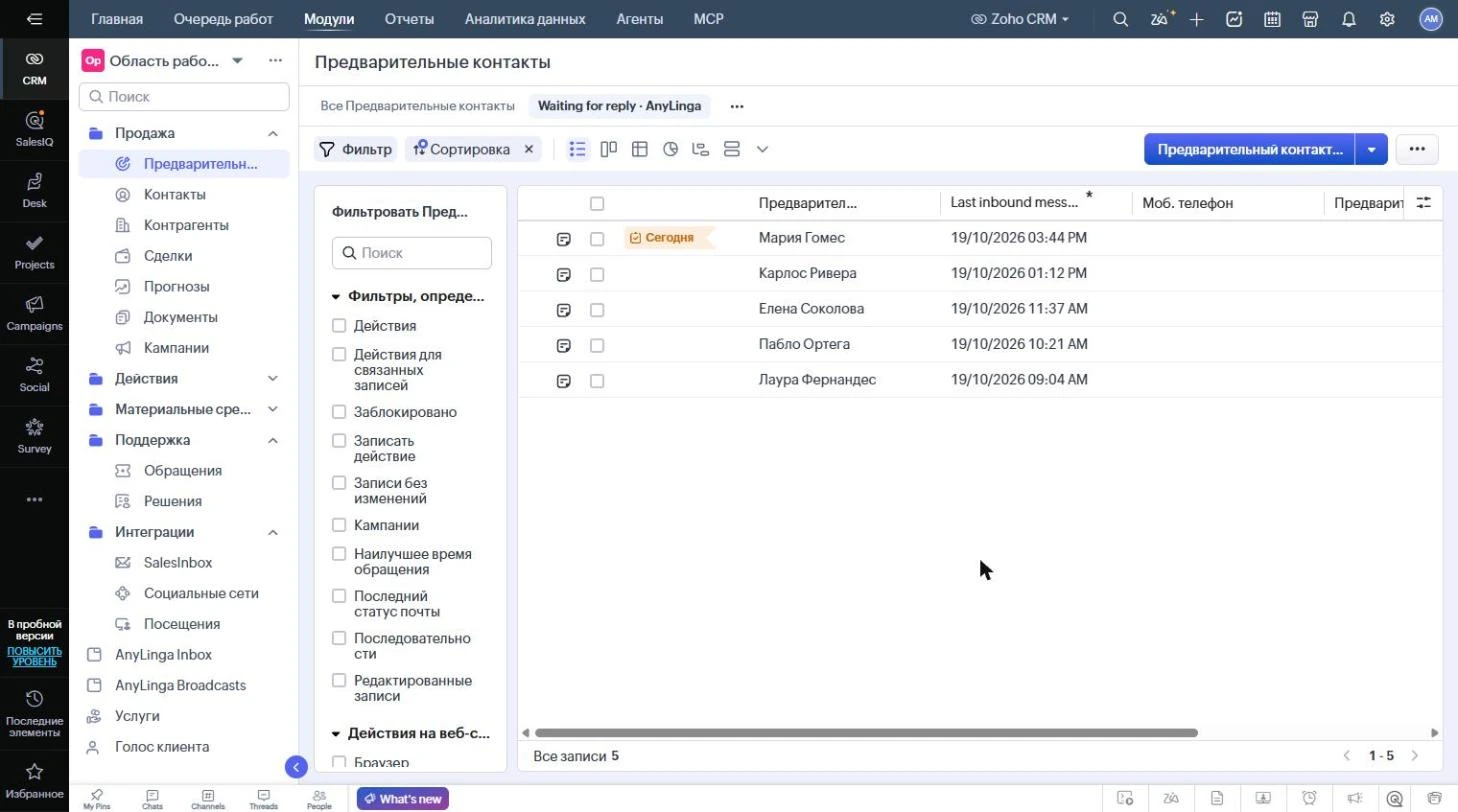Switch to list view icon

click(x=577, y=149)
